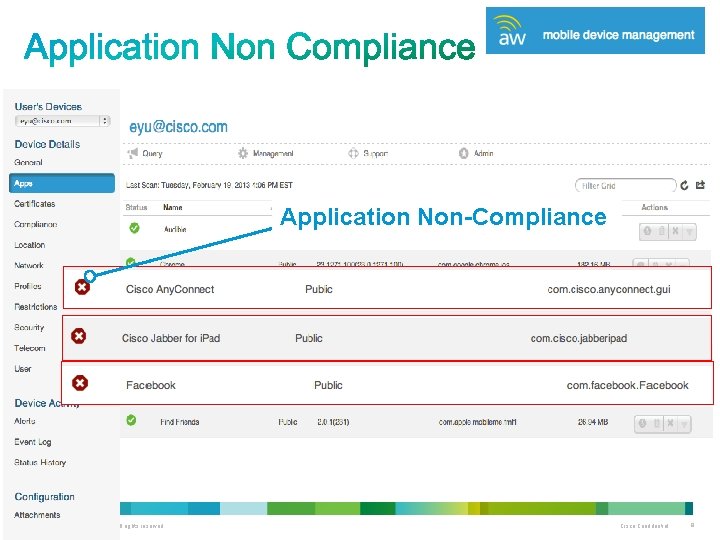Click first action icon in Audible row
This screenshot has width=720, height=540.
point(647,231)
